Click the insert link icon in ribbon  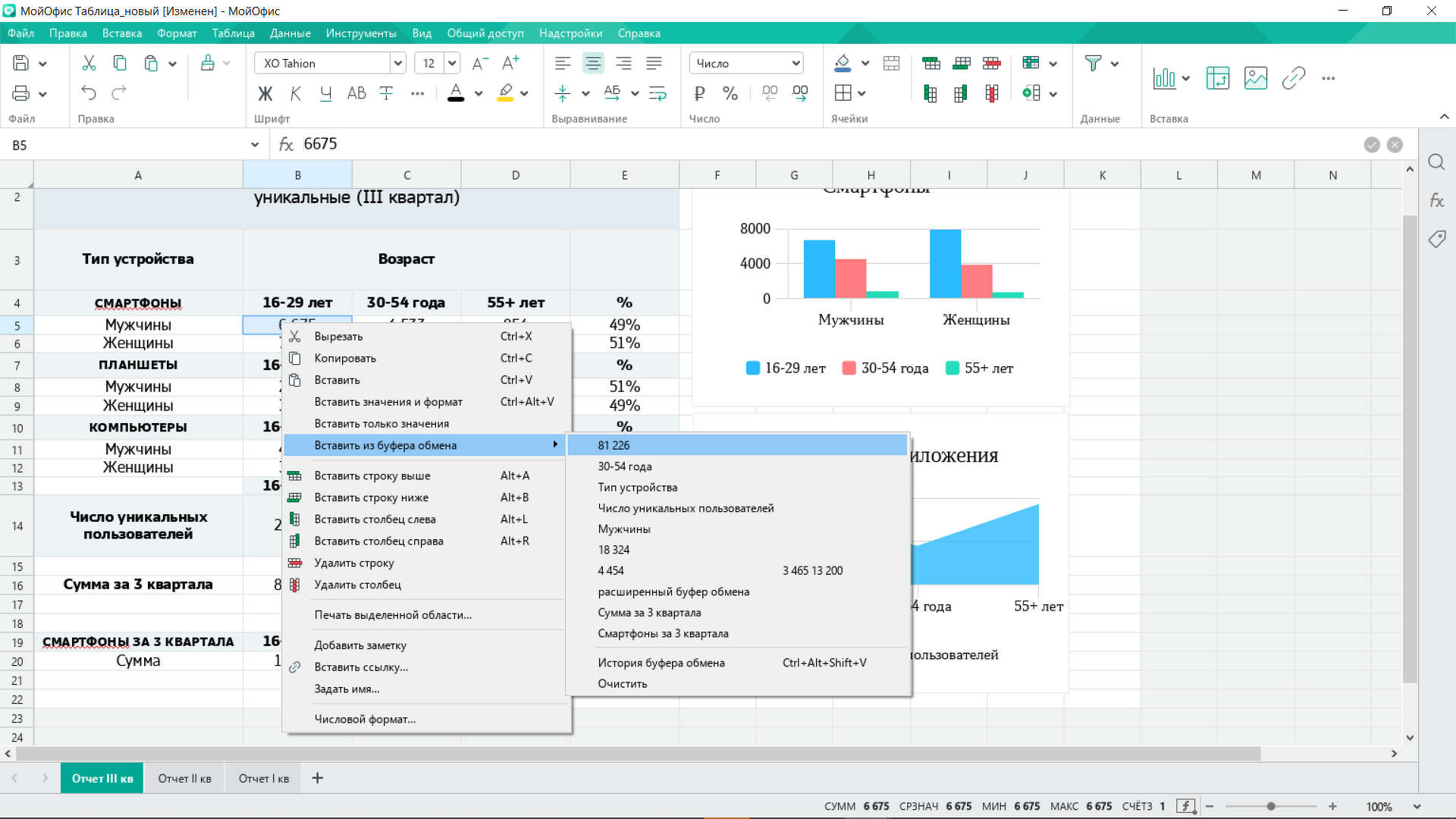point(1294,78)
